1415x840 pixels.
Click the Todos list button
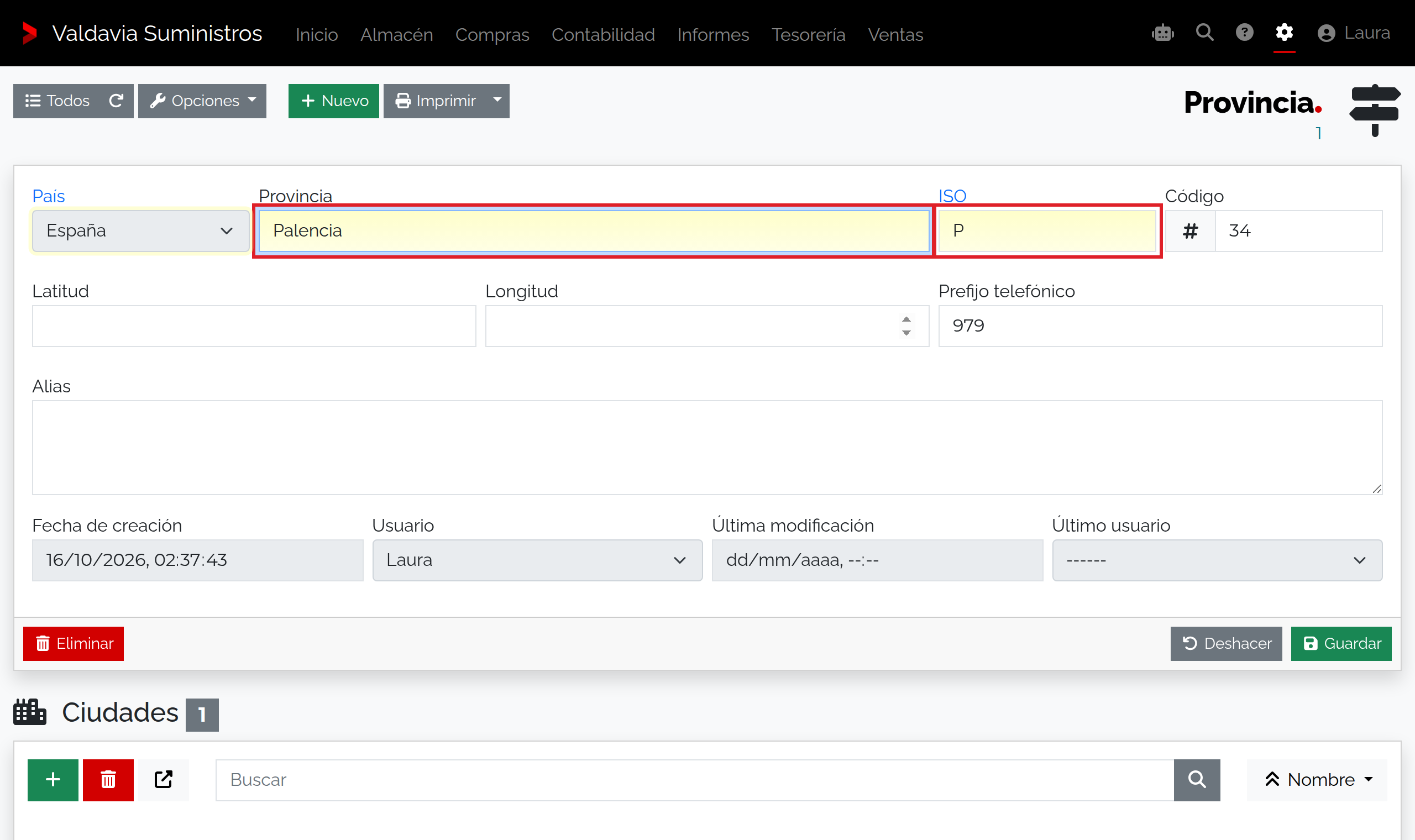coord(57,101)
